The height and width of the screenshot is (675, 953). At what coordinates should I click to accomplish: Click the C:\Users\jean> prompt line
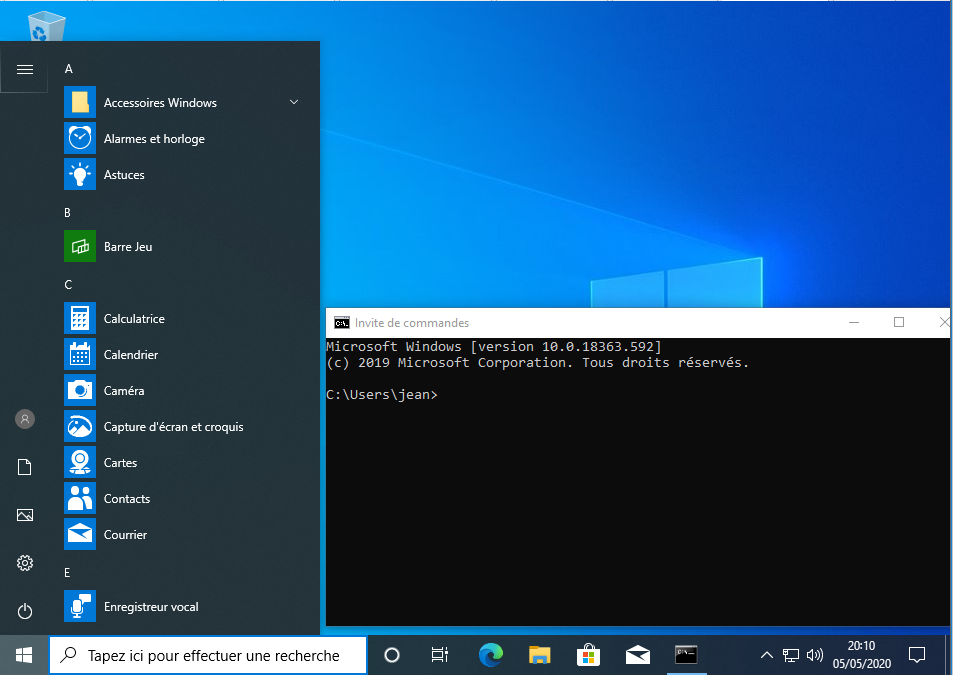(382, 394)
